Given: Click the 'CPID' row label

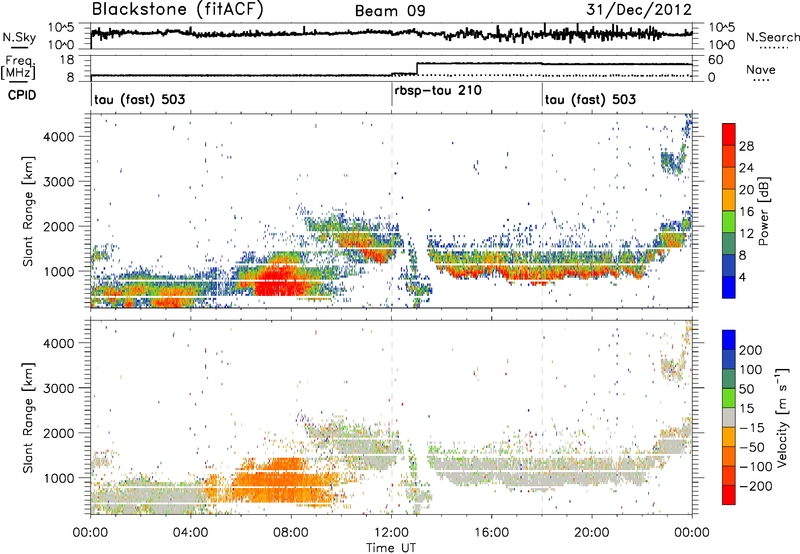Looking at the screenshot, I should point(22,95).
